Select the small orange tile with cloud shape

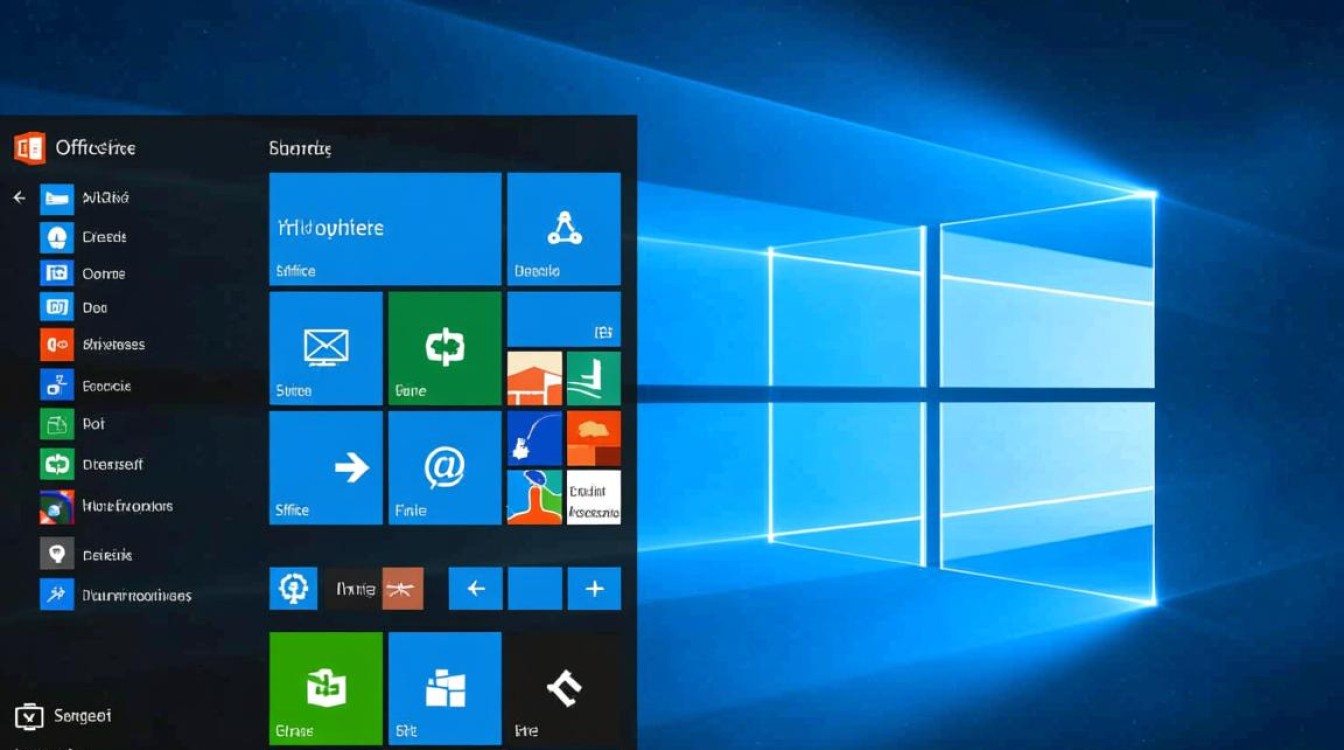pos(594,438)
